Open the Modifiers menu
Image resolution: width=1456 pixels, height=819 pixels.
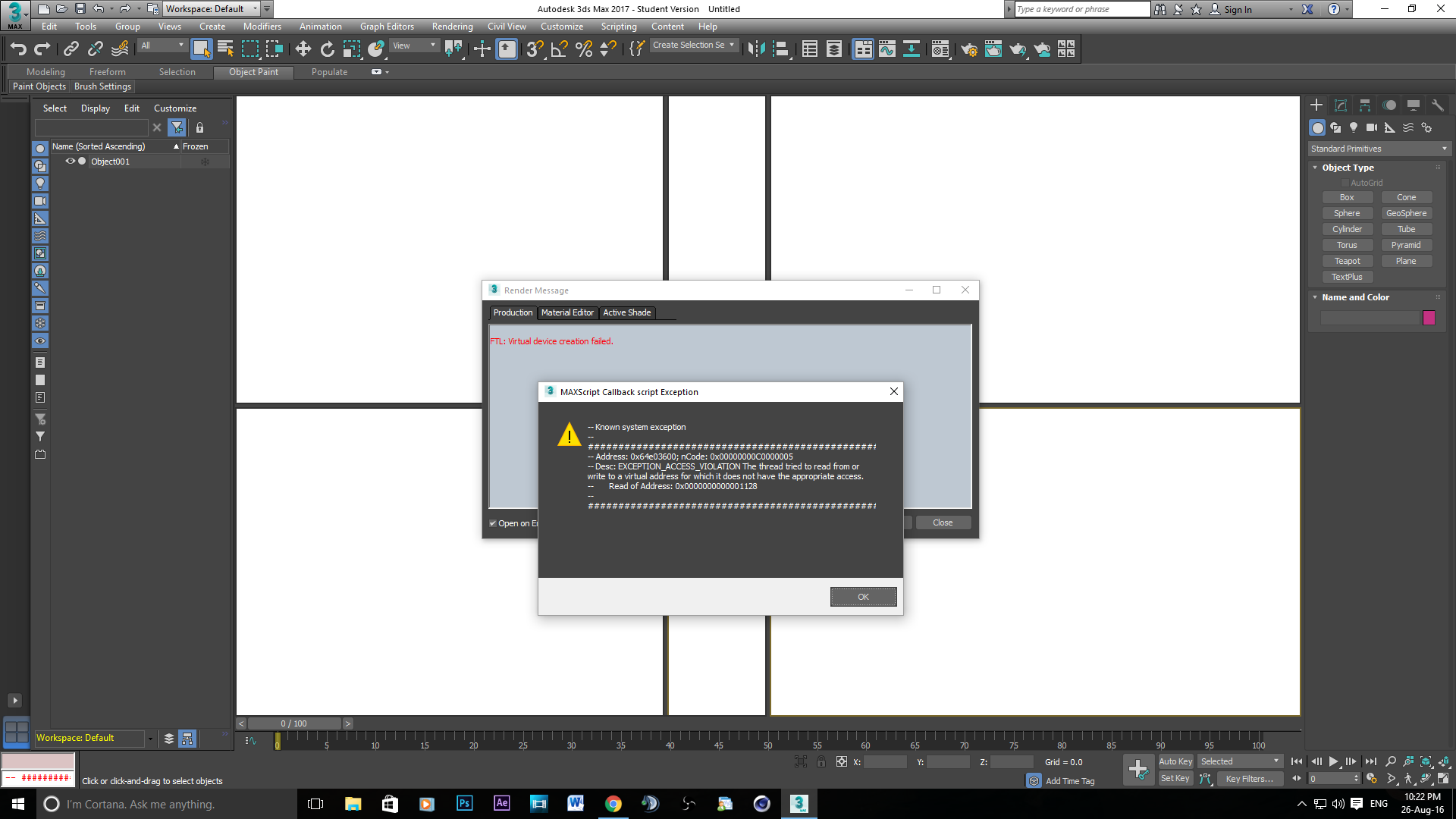(x=262, y=27)
